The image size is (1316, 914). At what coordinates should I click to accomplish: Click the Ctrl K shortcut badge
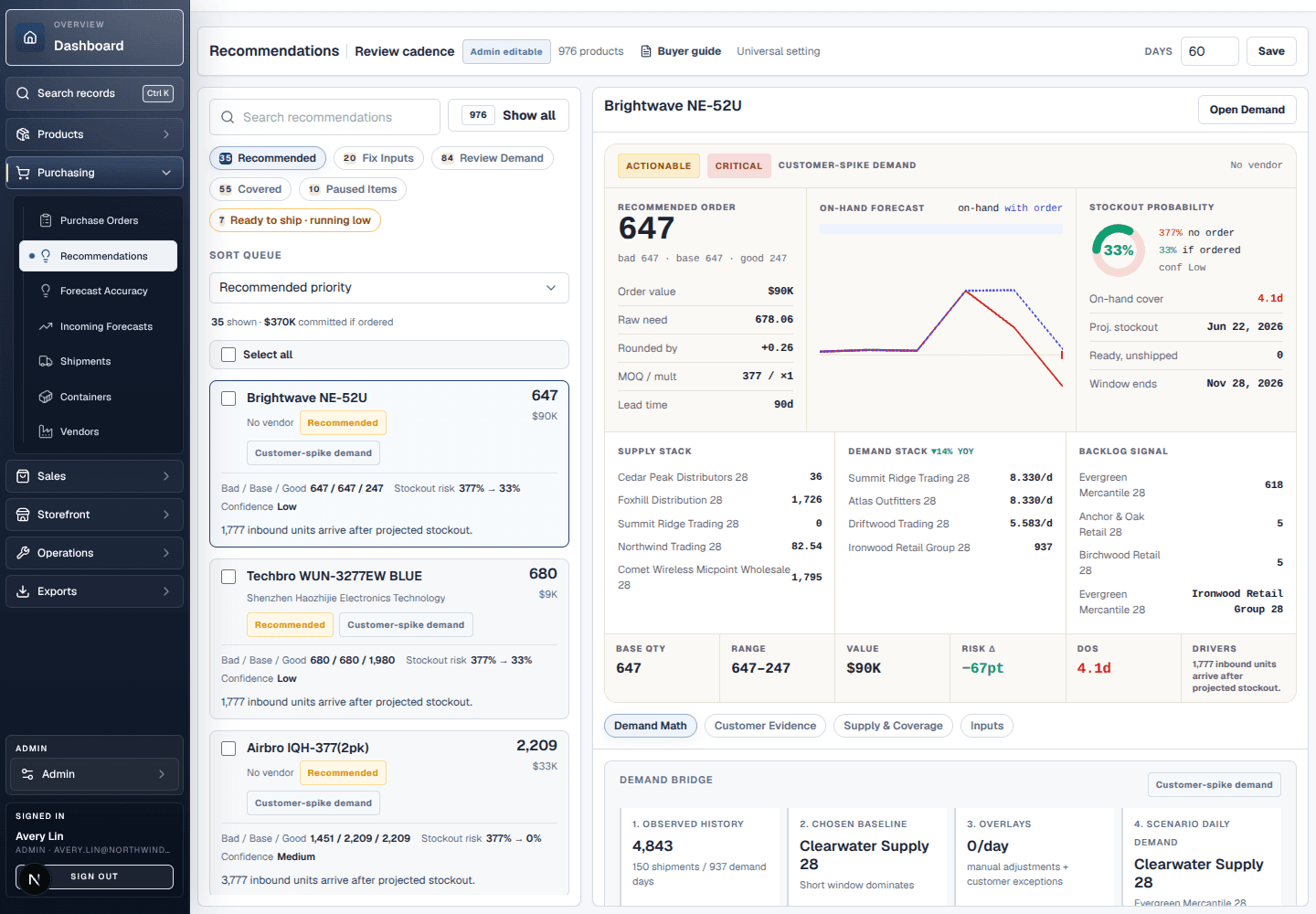(x=158, y=93)
